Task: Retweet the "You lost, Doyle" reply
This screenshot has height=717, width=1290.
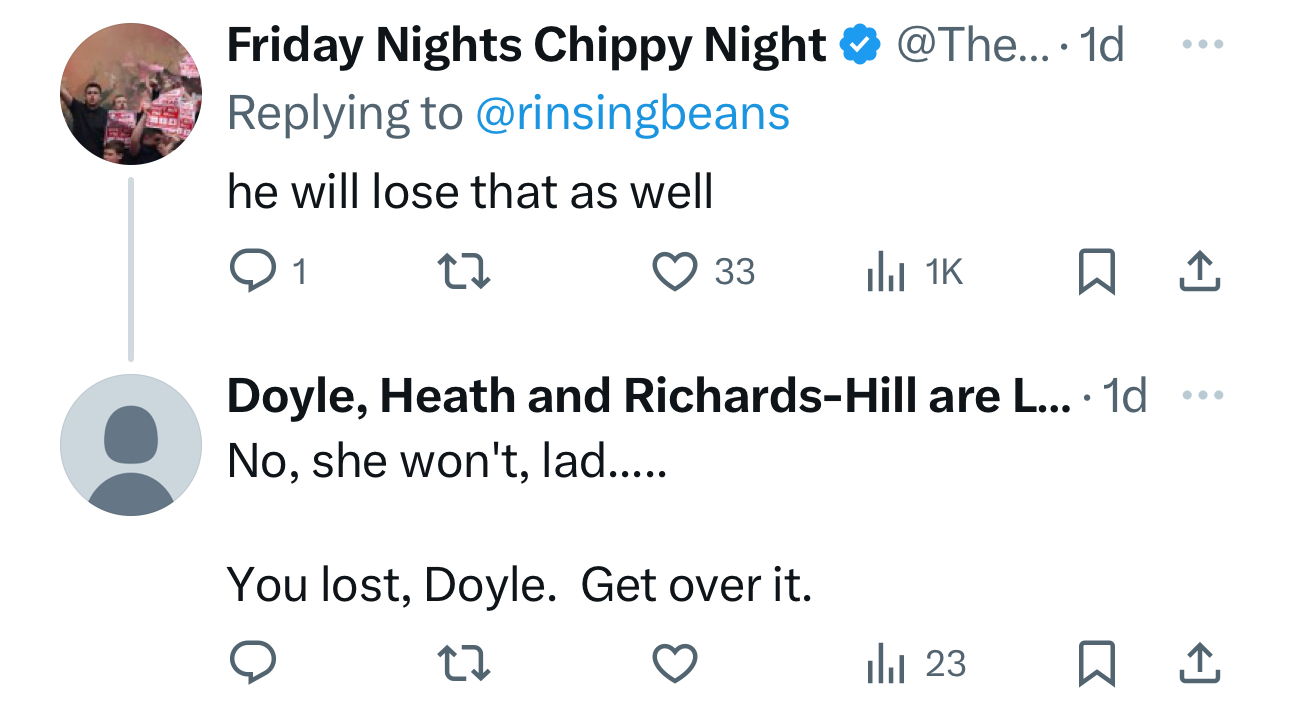Action: tap(465, 663)
